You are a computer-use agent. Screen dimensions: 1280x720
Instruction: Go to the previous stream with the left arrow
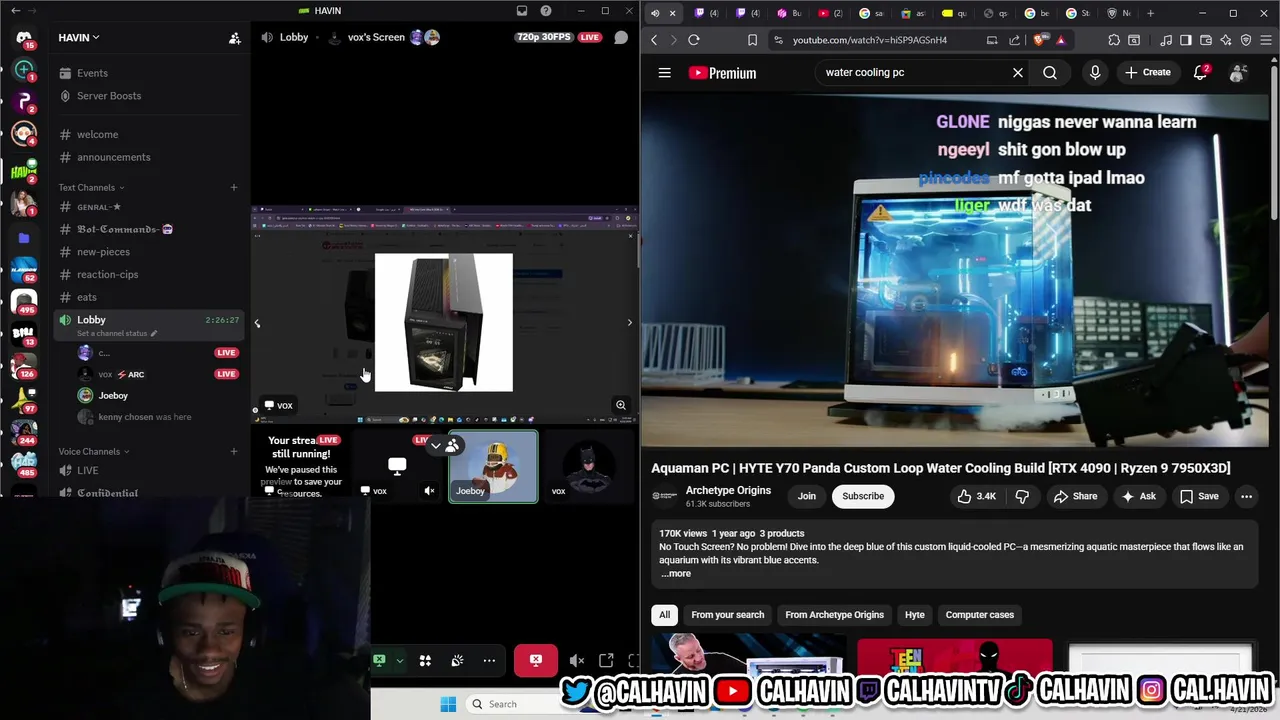click(257, 323)
